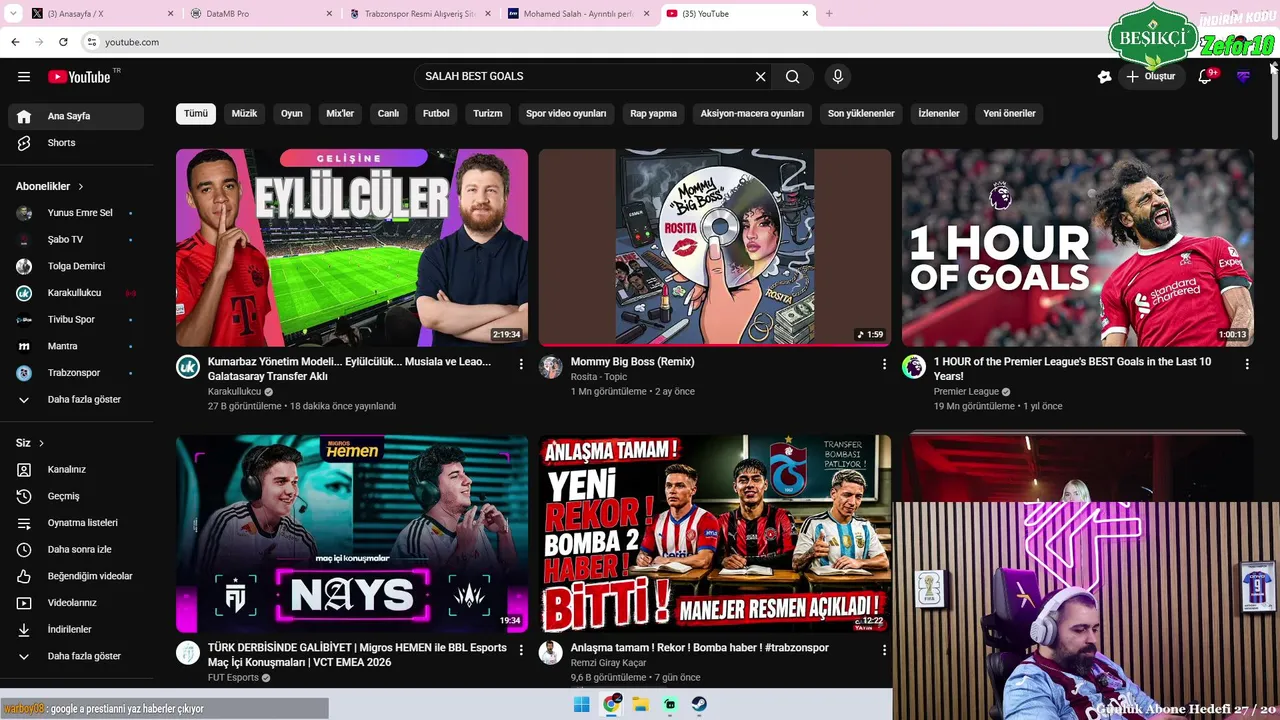Select the Müzik filter chip

coord(244,114)
